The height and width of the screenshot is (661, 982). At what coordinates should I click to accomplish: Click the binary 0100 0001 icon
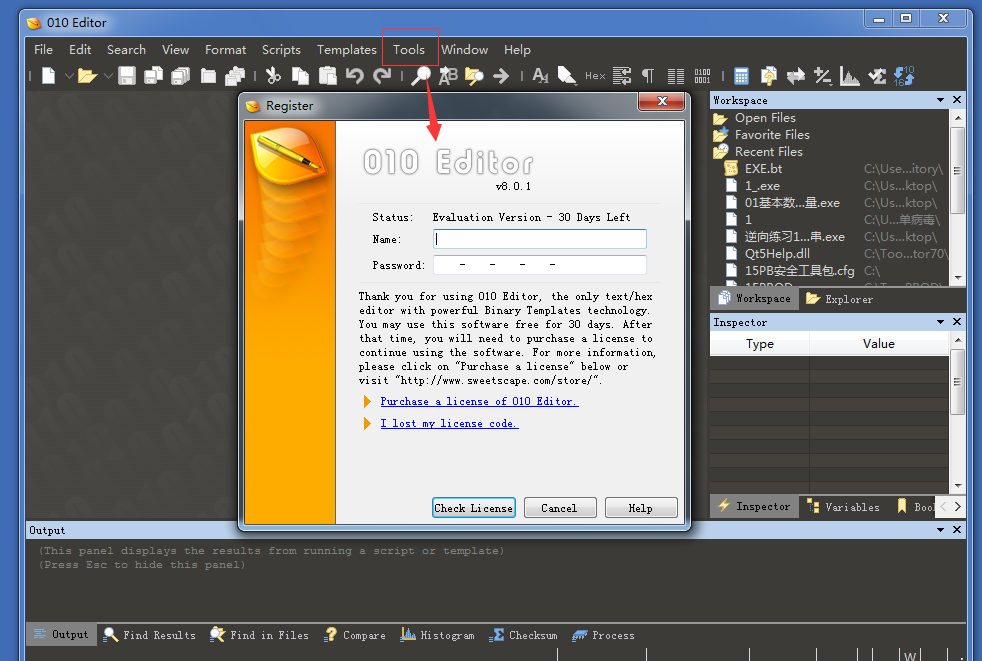click(x=703, y=76)
